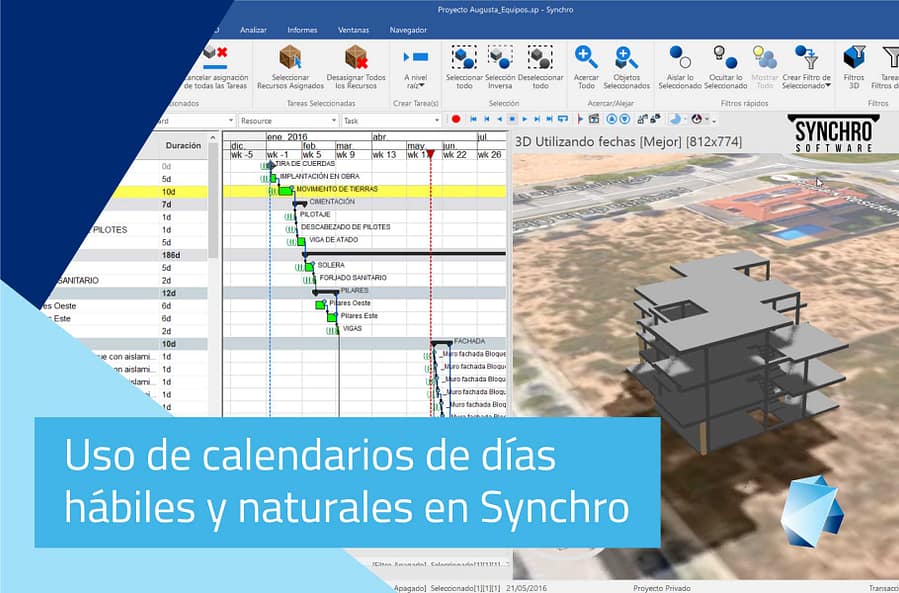
Task: Click the Pilares Oeste green bar
Action: (x=320, y=305)
